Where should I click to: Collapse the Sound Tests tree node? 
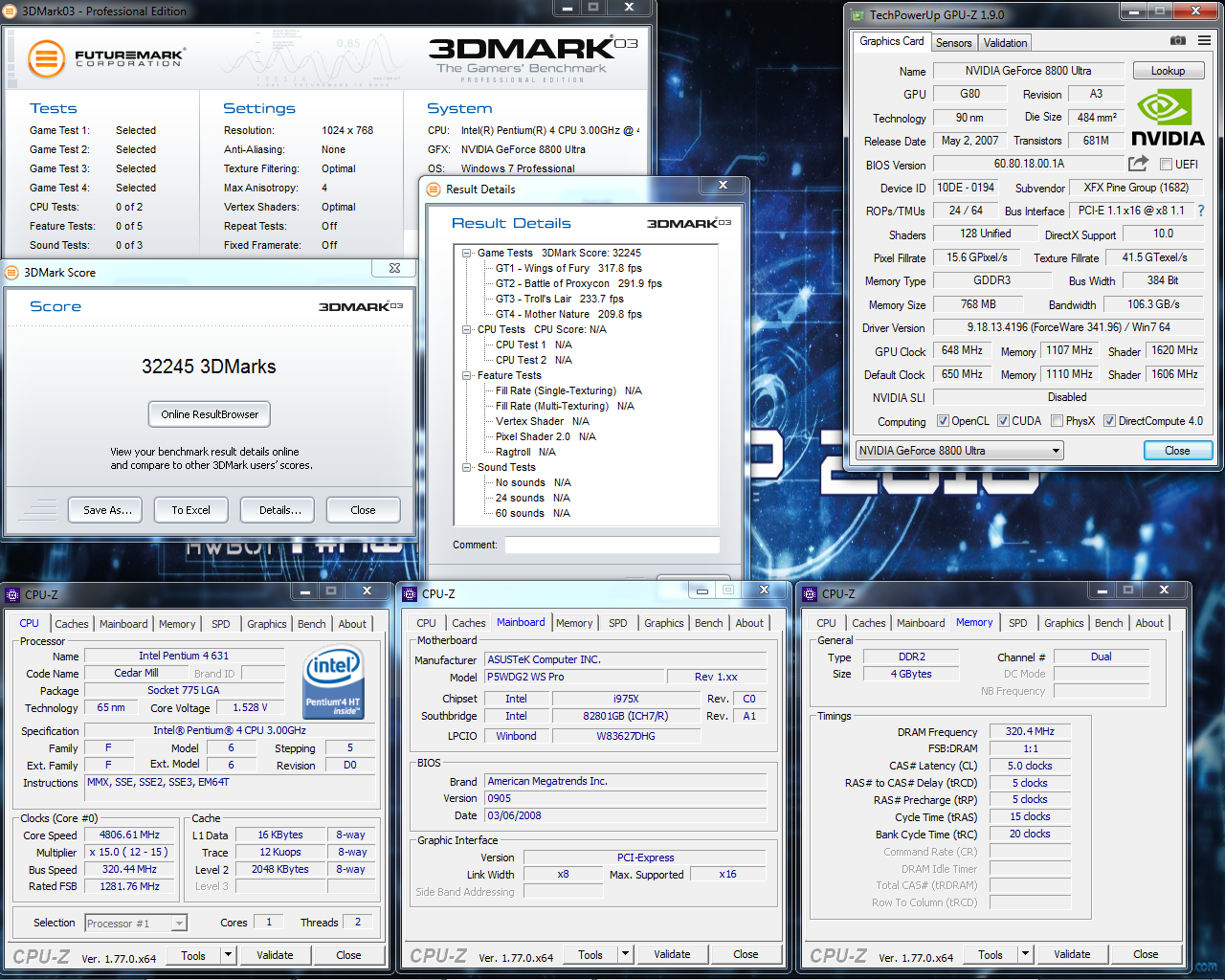click(466, 468)
